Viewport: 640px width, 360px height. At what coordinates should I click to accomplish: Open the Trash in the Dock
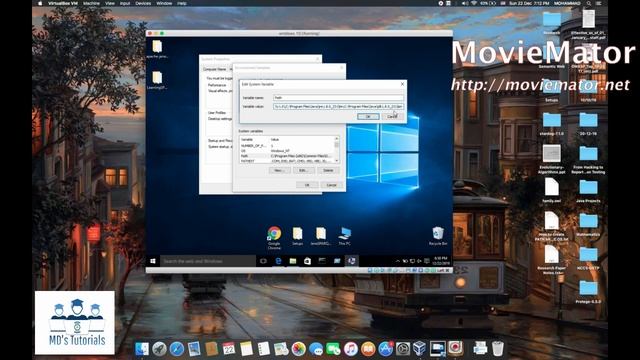pos(498,349)
